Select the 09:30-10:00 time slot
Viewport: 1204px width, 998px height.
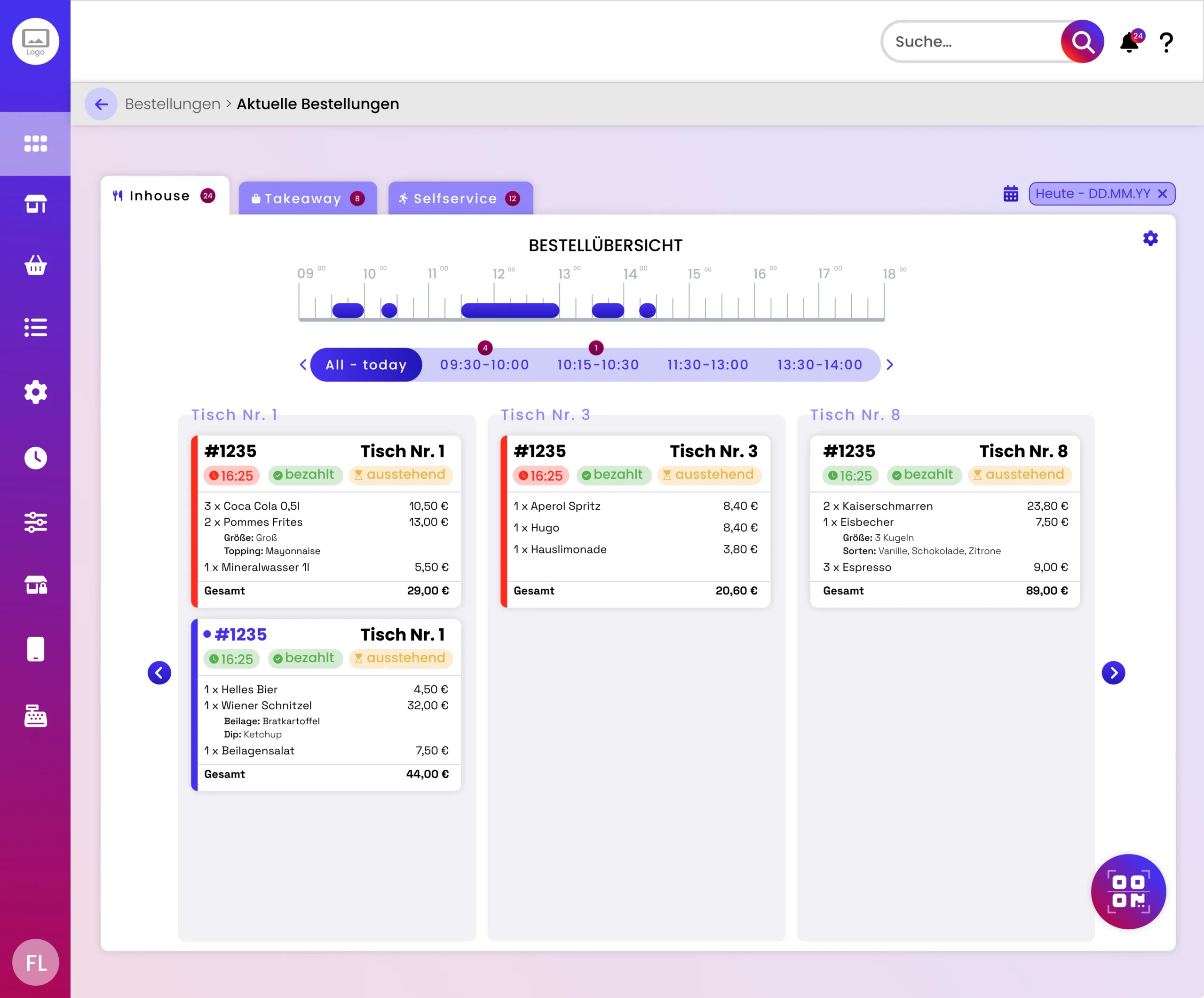pyautogui.click(x=484, y=364)
